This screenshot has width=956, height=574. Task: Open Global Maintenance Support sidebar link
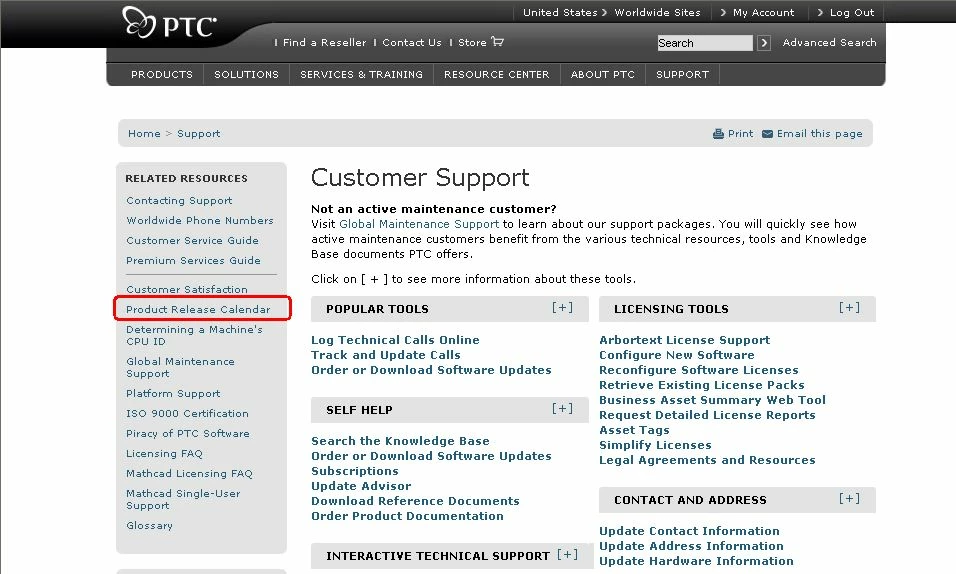[180, 367]
